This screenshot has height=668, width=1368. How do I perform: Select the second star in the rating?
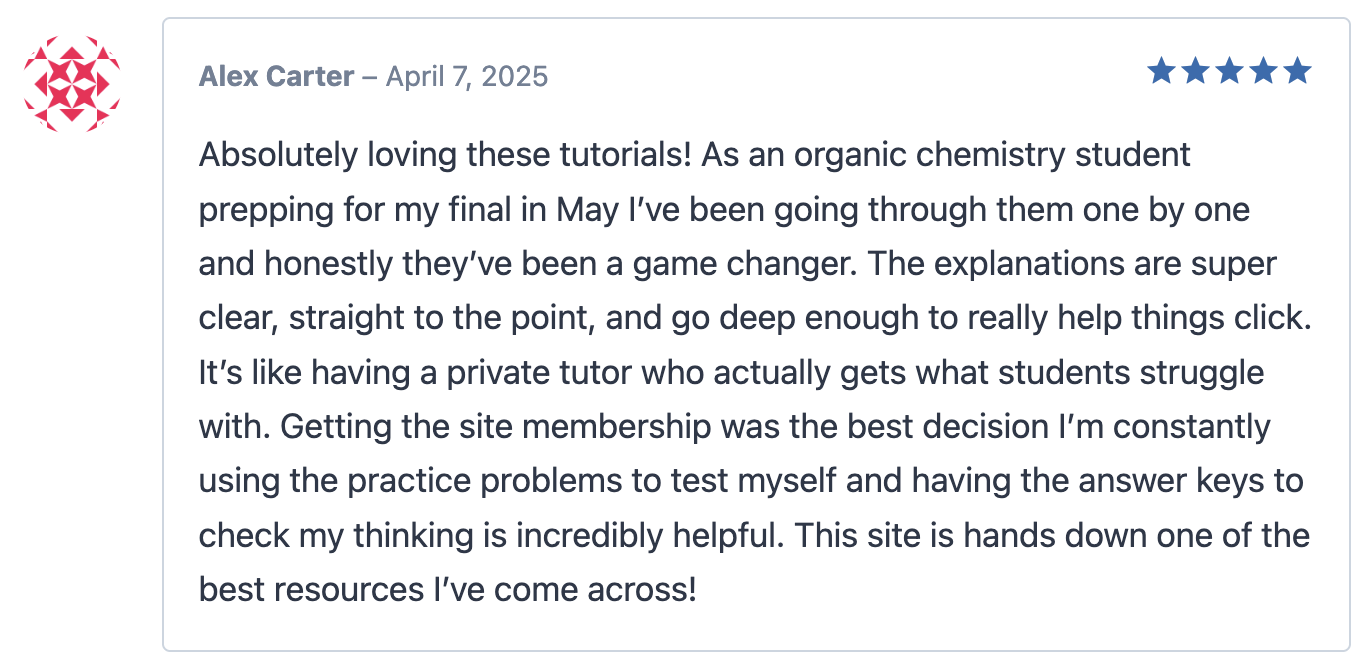(1195, 71)
